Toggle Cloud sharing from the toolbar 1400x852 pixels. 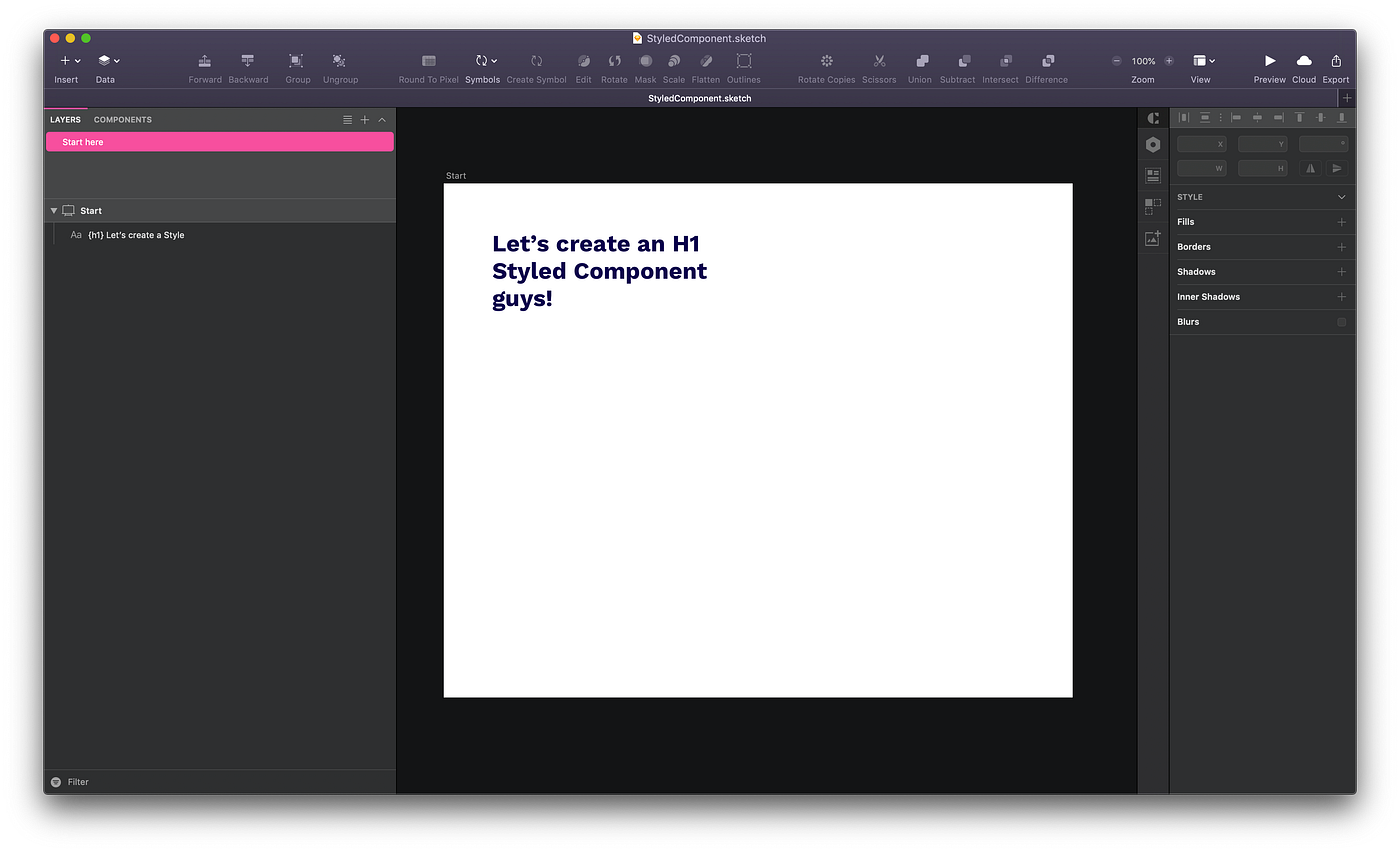tap(1303, 61)
